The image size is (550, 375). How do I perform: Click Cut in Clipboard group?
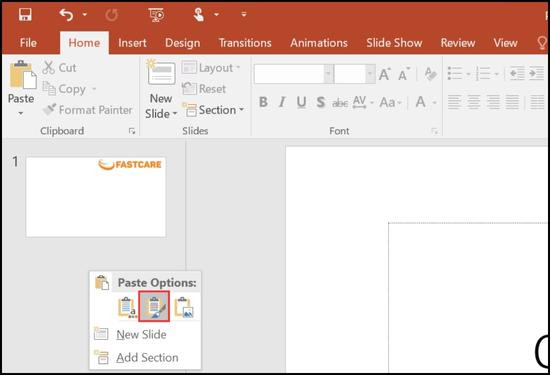[59, 67]
